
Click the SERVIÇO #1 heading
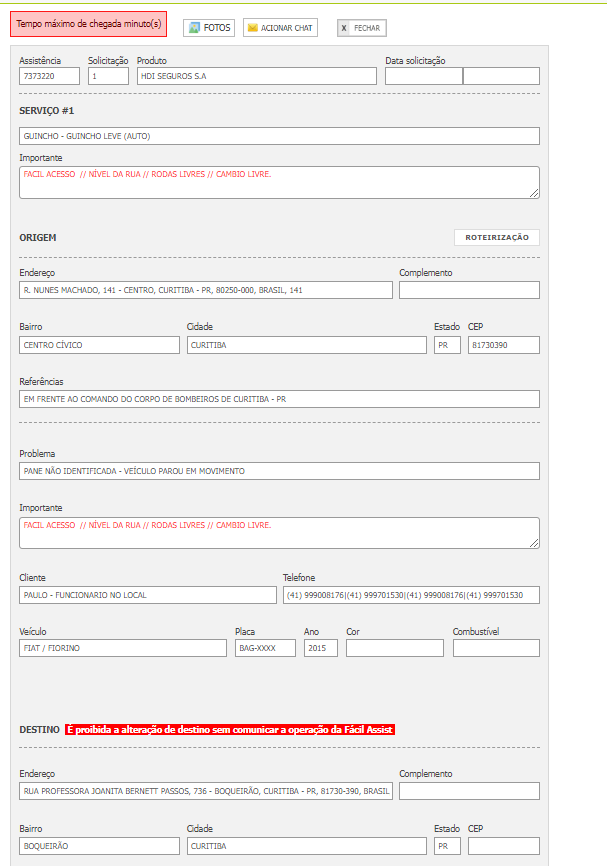point(46,111)
